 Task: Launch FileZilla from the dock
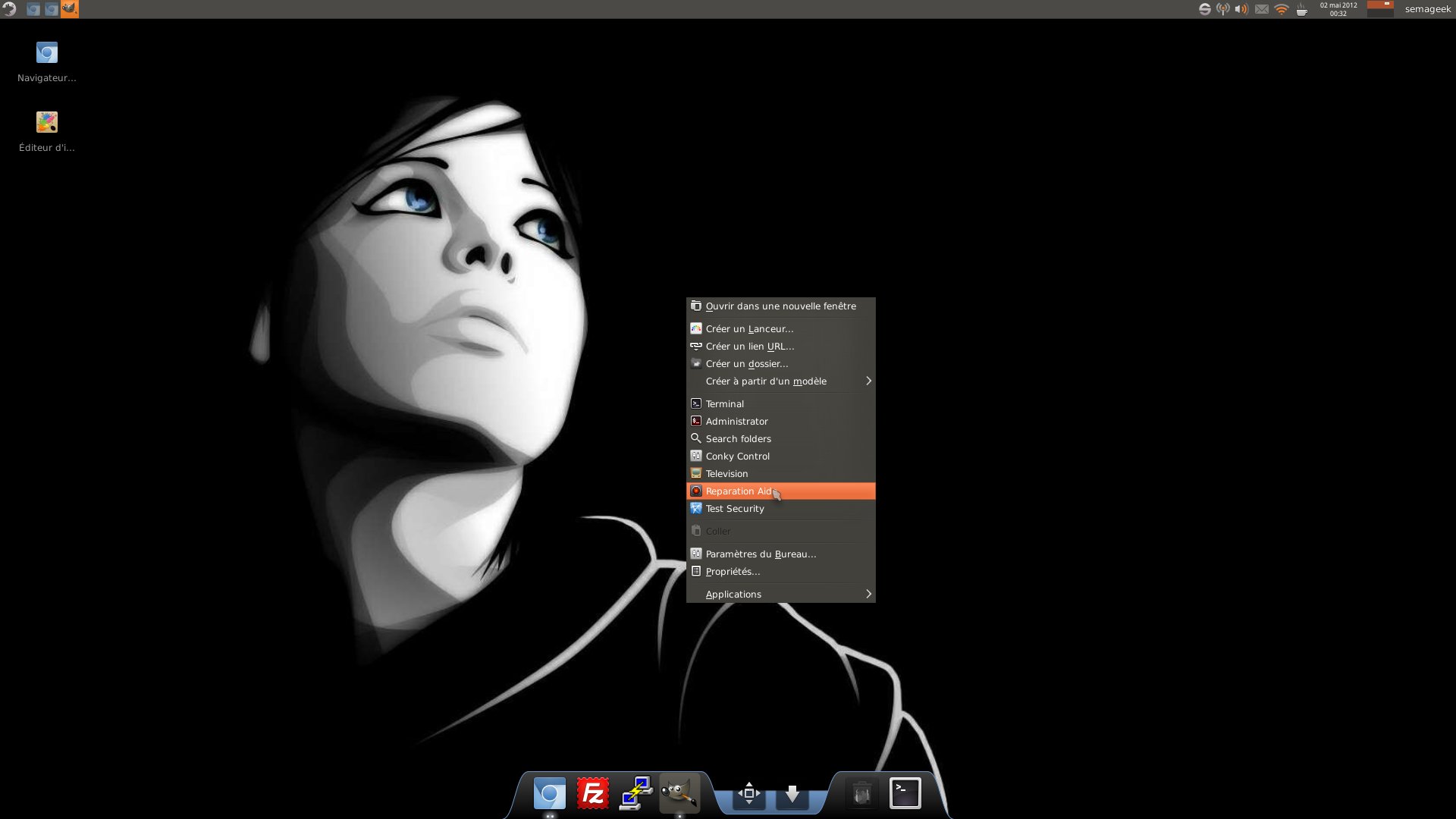pos(593,794)
